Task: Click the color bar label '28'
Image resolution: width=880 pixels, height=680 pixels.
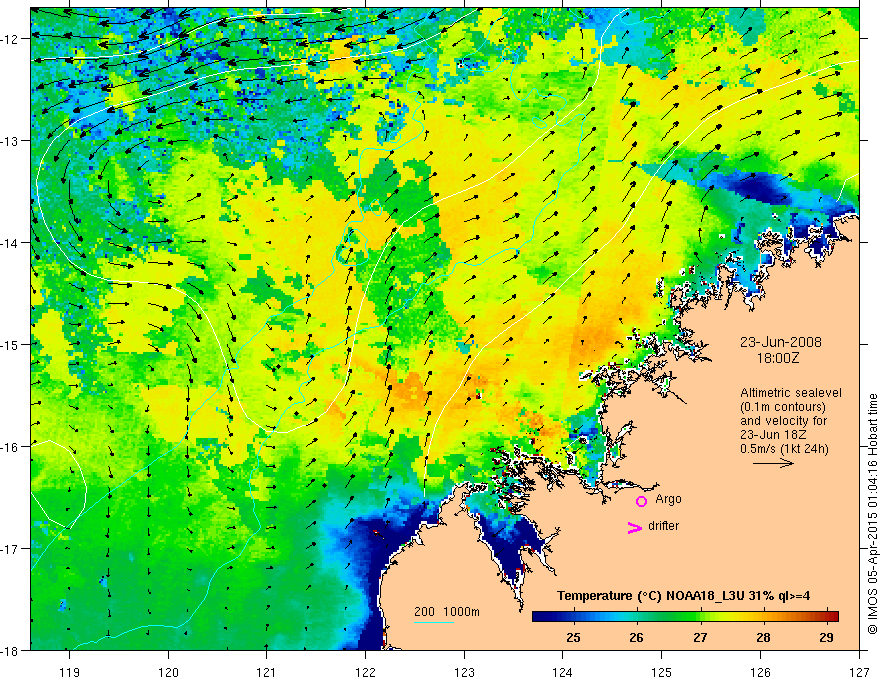Action: [763, 637]
